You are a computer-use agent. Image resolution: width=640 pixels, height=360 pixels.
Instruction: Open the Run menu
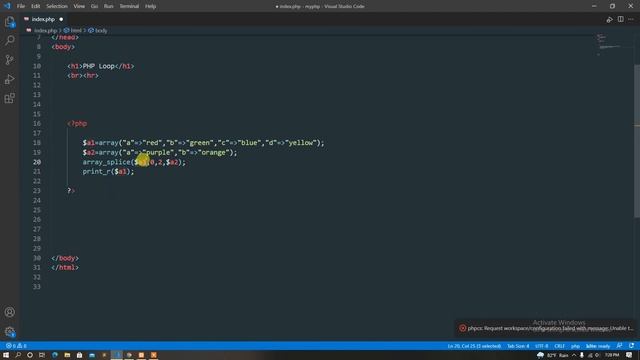[x=109, y=6]
